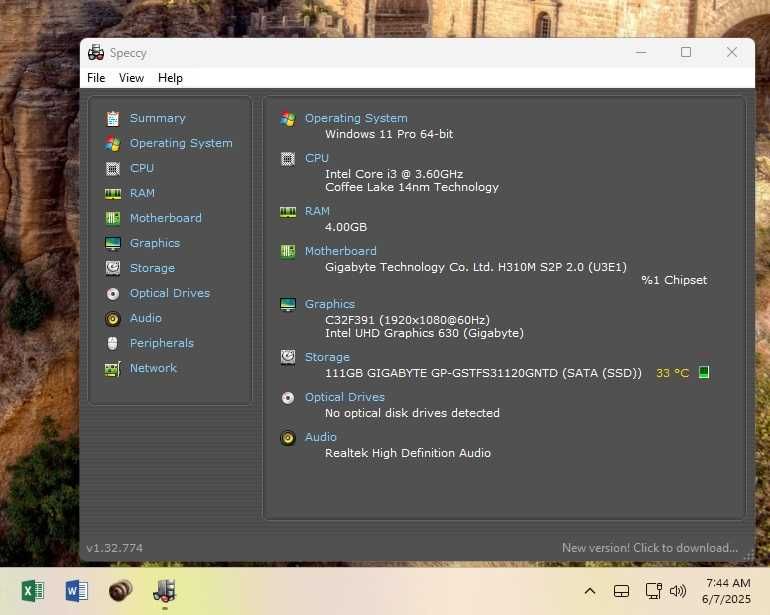Click 'Intel Core i3 @ 3.60GHz' text

pos(394,174)
